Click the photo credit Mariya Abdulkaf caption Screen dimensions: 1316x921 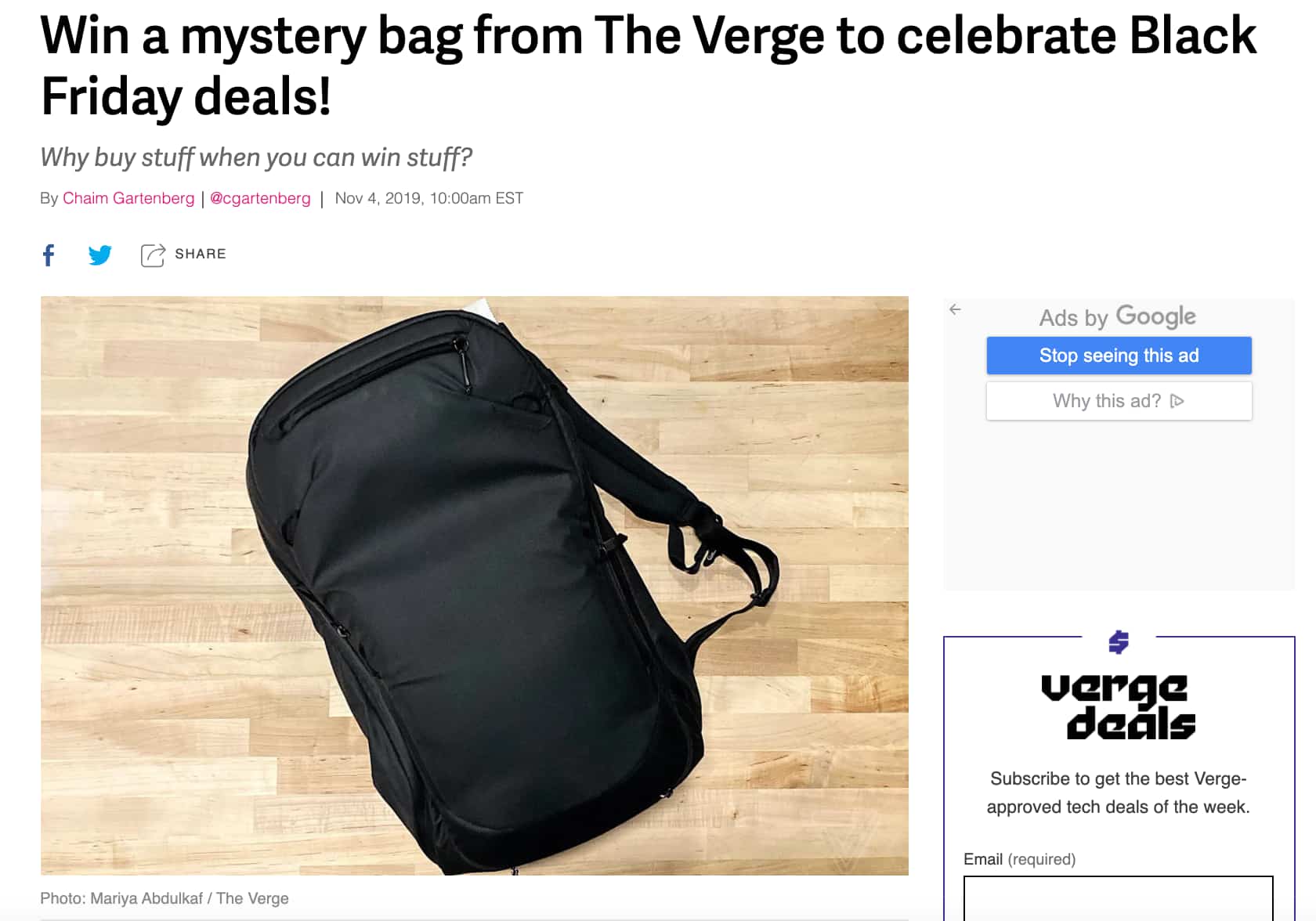click(x=164, y=898)
